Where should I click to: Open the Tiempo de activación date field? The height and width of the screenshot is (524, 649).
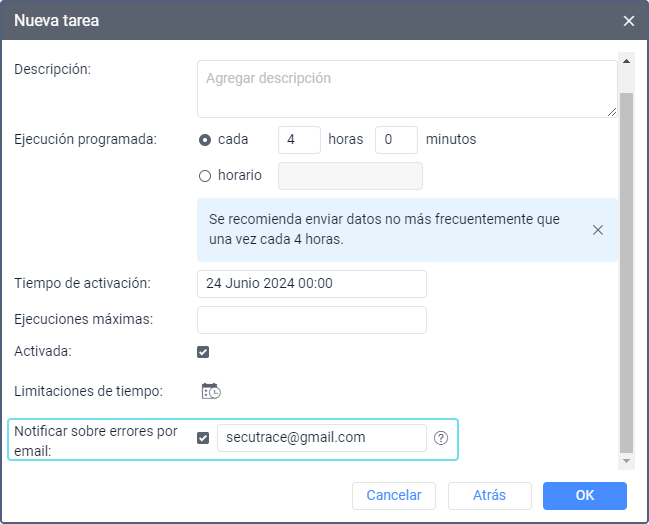point(312,284)
